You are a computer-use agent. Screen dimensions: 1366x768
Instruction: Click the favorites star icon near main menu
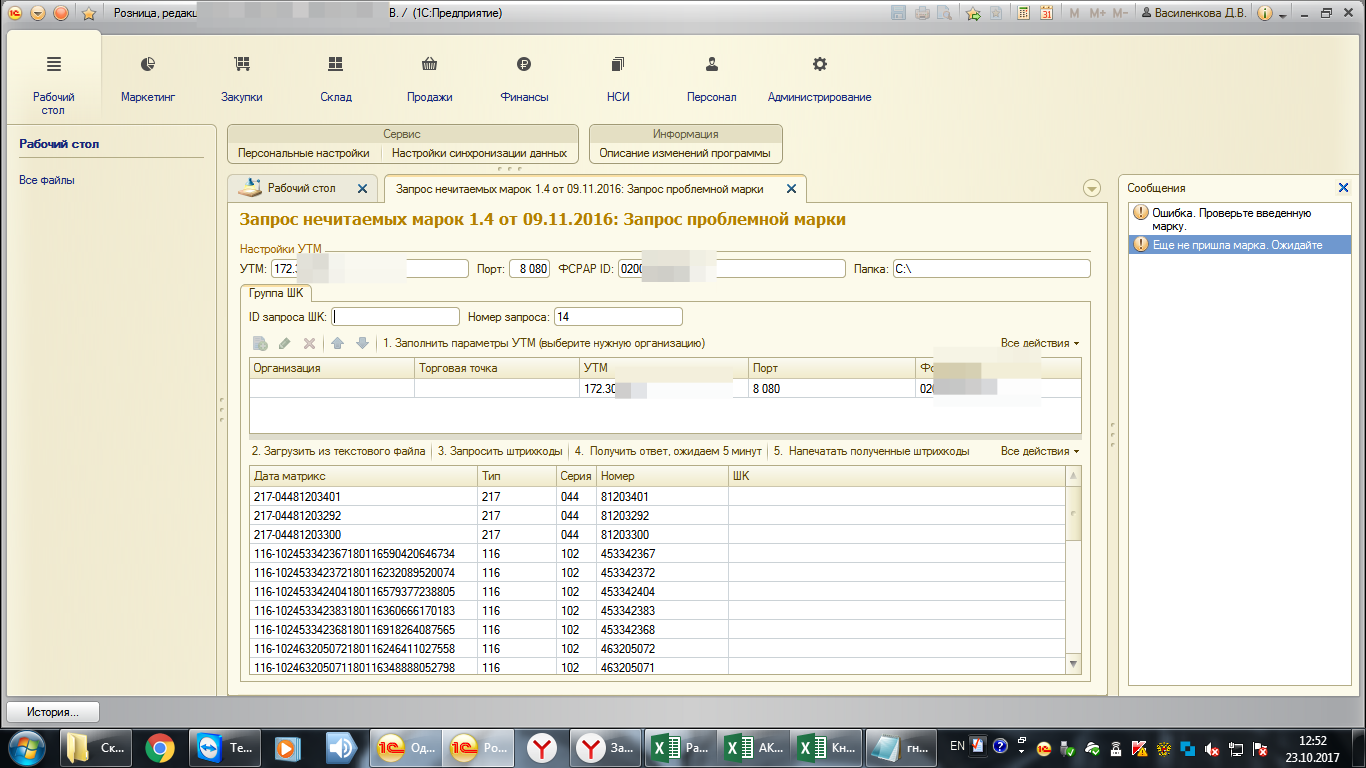click(88, 14)
